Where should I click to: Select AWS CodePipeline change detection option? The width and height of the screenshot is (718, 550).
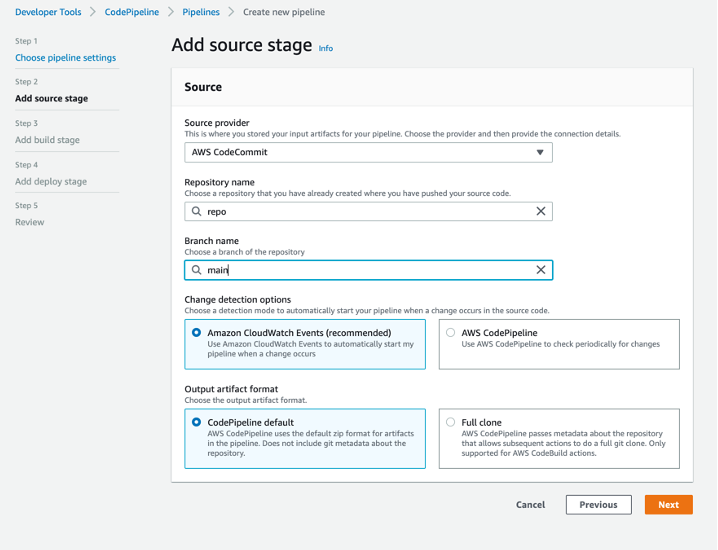click(x=451, y=333)
